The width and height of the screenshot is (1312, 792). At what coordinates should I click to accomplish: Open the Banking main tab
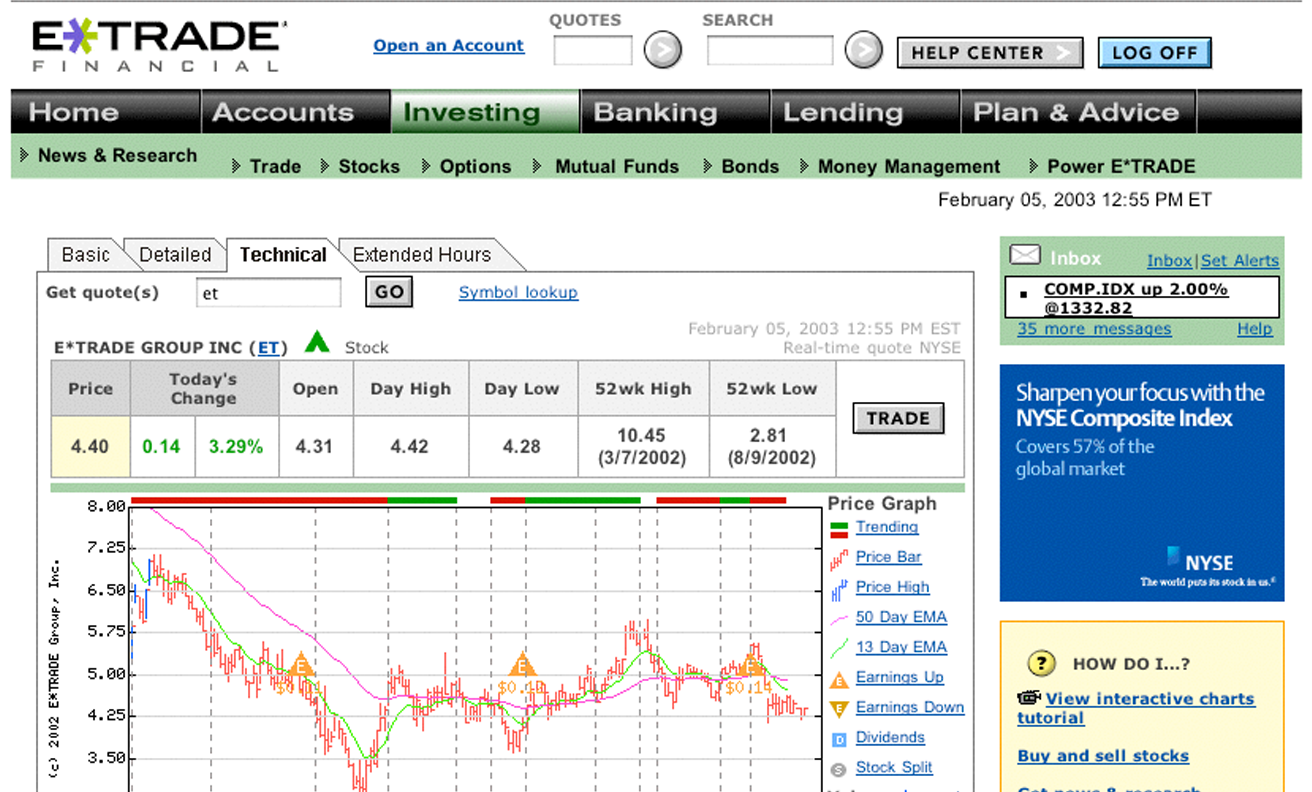[x=675, y=112]
